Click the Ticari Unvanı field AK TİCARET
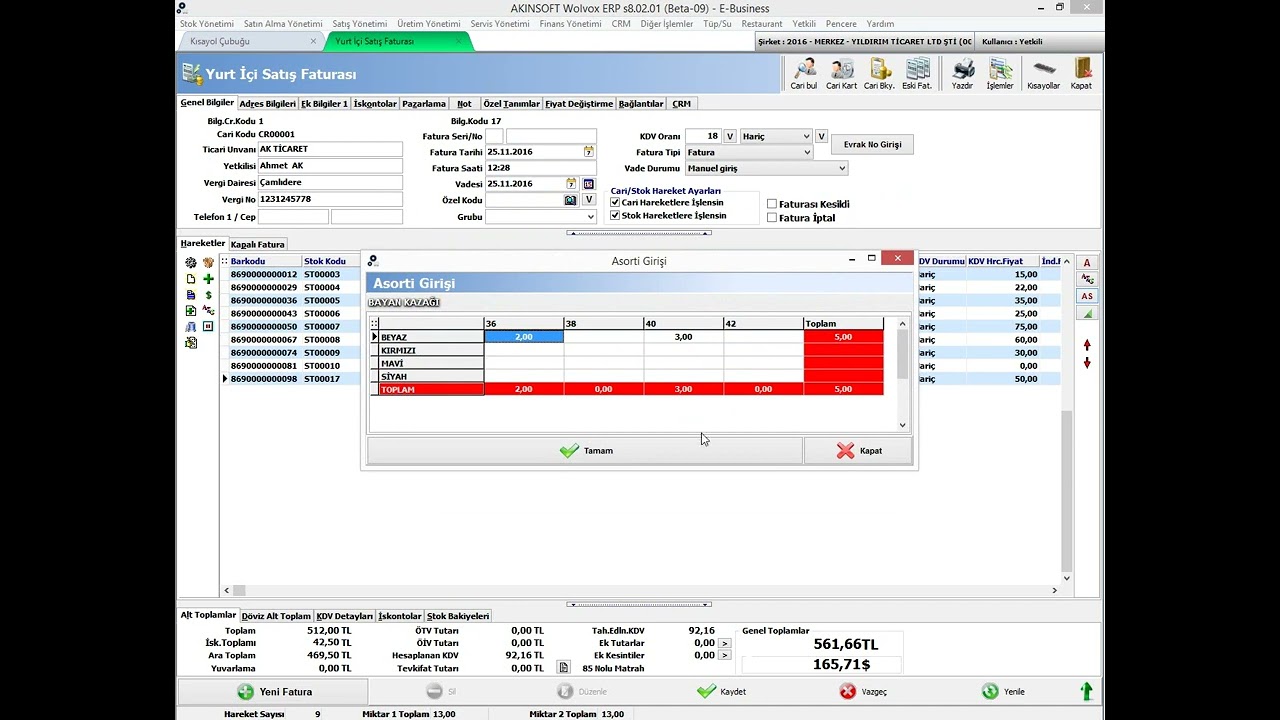The width and height of the screenshot is (1280, 720). pyautogui.click(x=330, y=149)
